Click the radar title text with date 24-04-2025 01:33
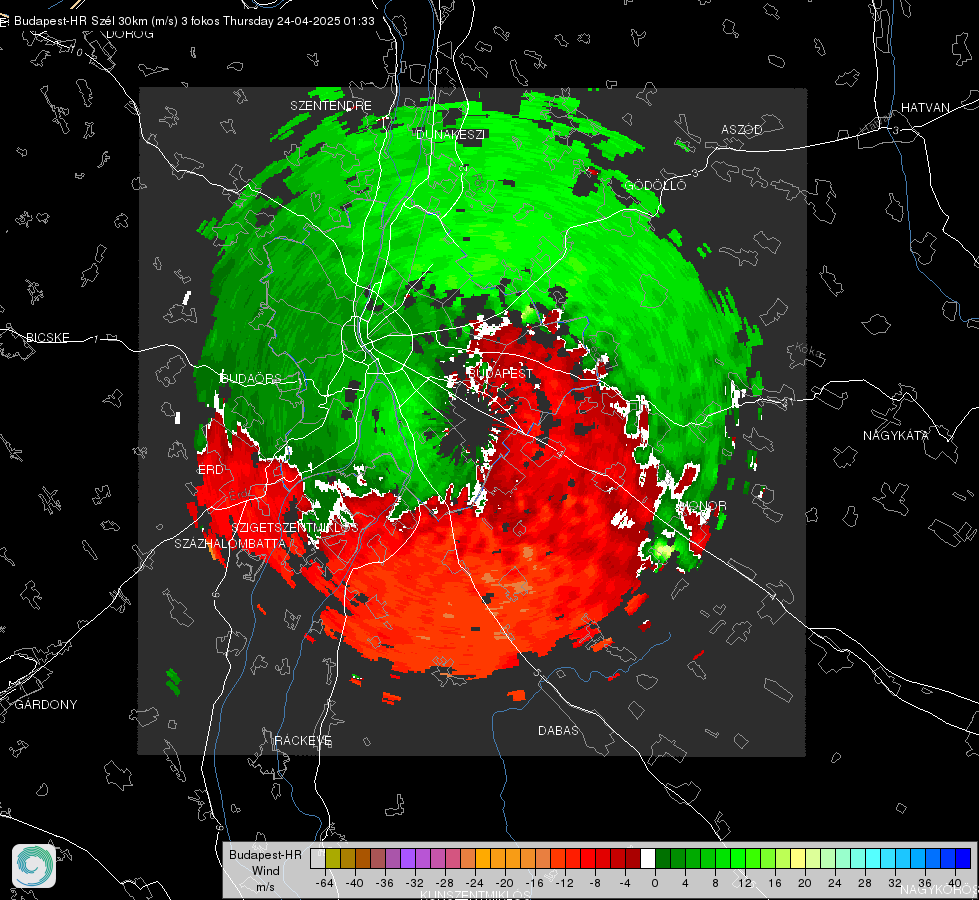The width and height of the screenshot is (979, 900). 194,21
